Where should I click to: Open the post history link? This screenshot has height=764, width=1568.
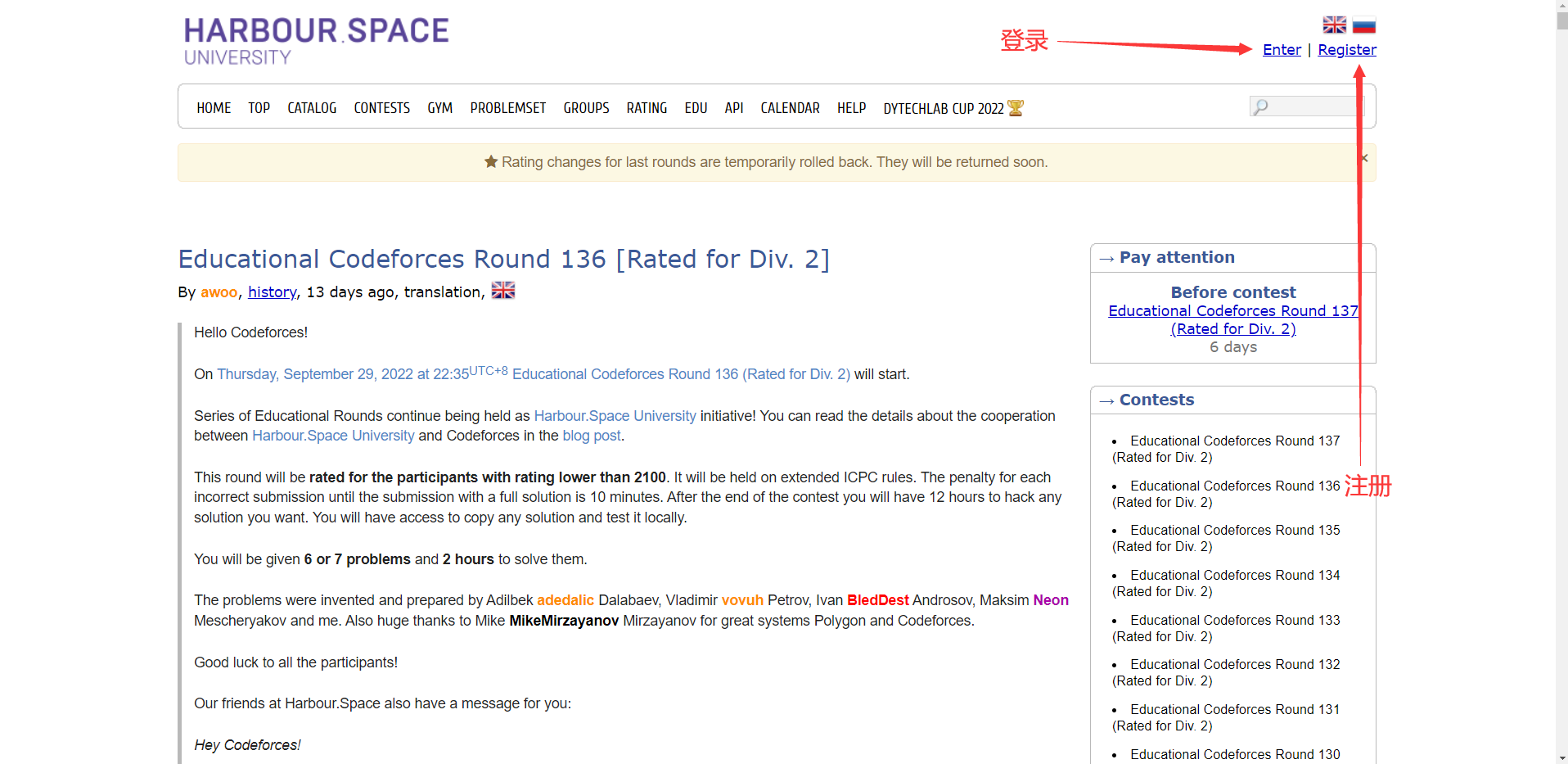273,292
